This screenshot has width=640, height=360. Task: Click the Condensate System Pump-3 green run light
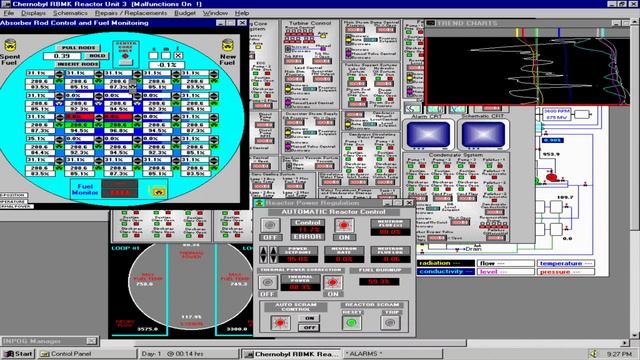point(461,166)
